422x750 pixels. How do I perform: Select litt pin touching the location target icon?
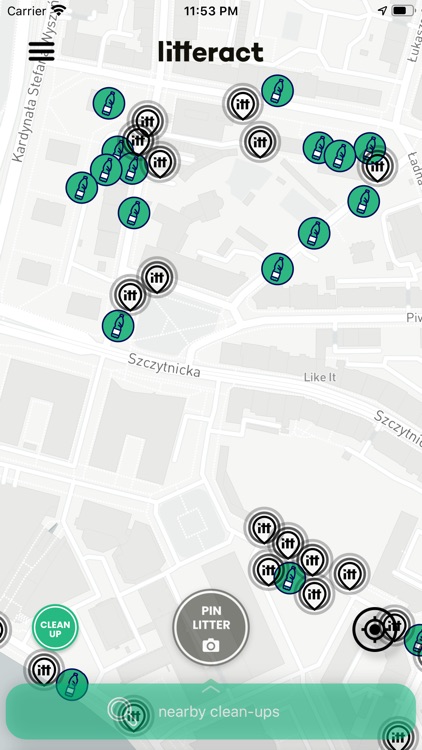point(395,625)
